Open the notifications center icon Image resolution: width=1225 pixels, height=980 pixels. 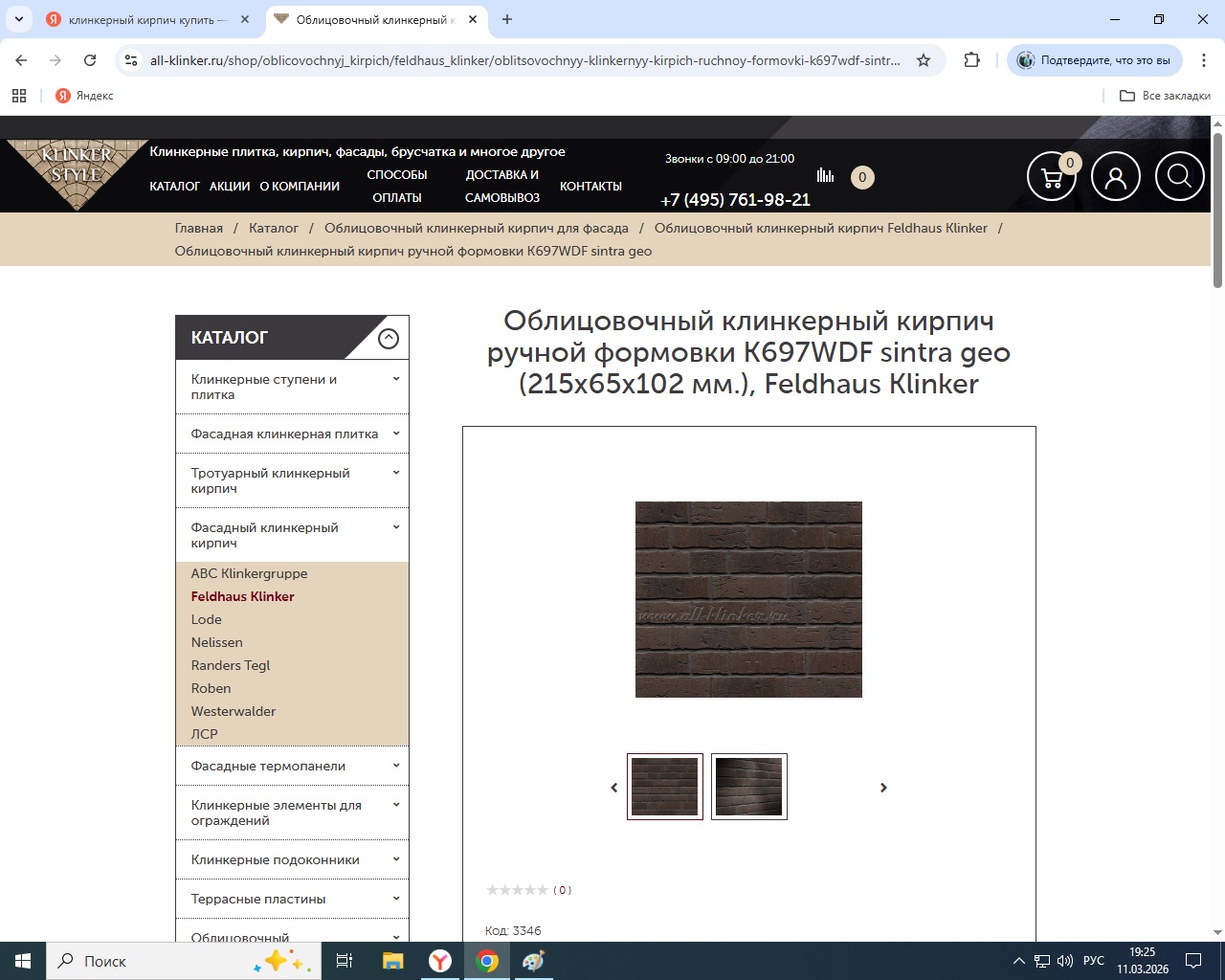point(1193,961)
